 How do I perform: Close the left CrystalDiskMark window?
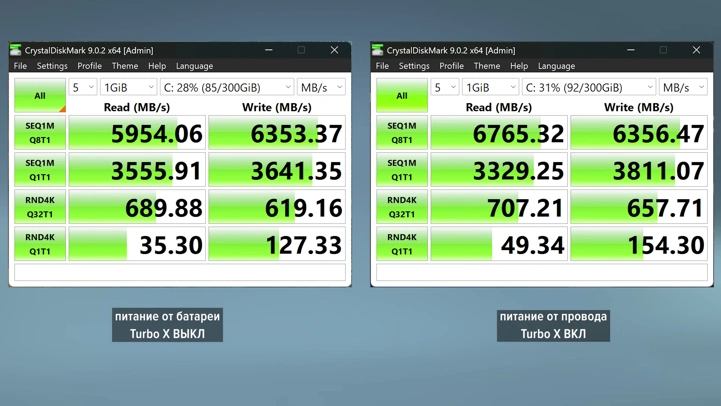point(334,50)
